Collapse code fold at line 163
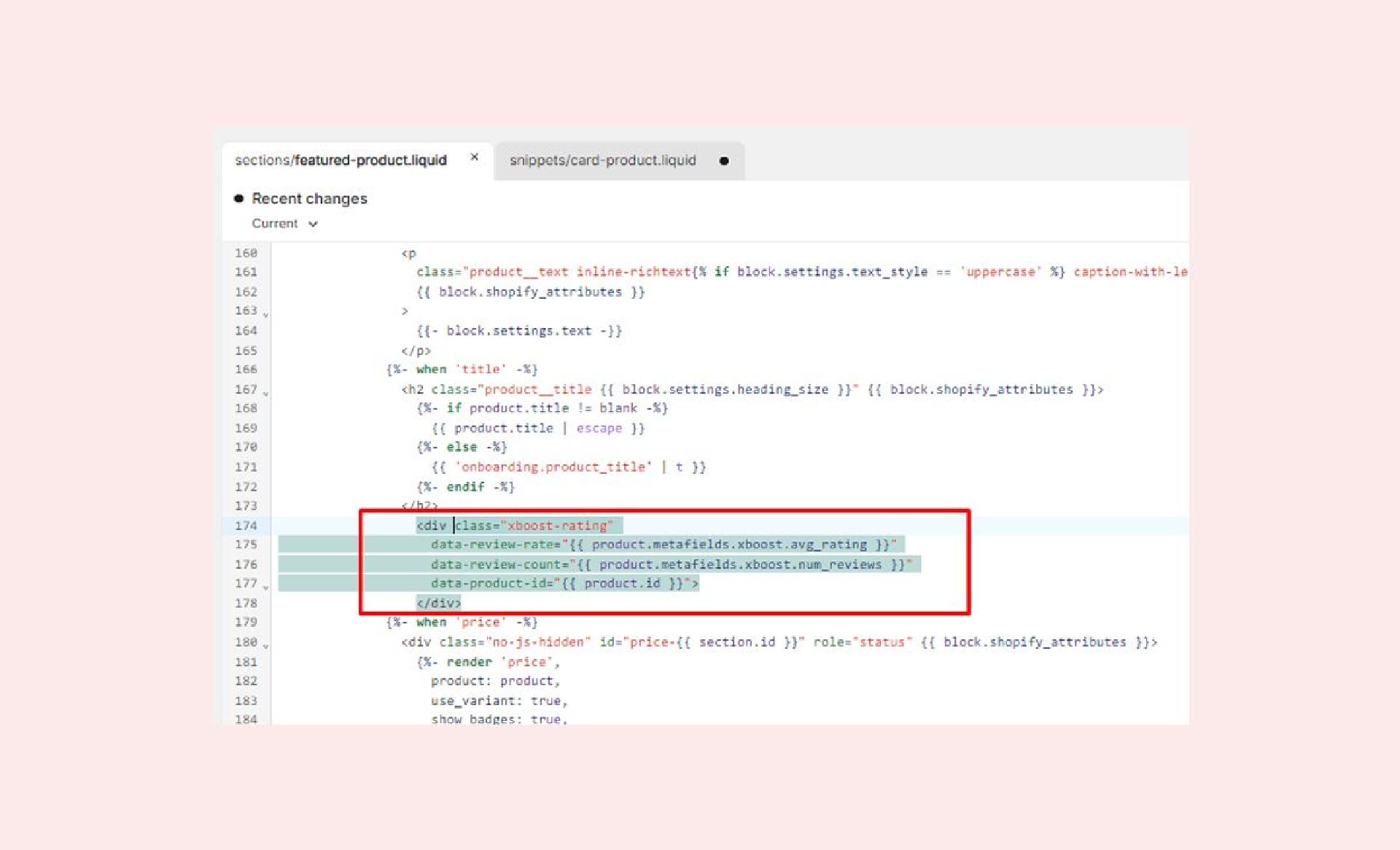1400x850 pixels. pos(266,314)
